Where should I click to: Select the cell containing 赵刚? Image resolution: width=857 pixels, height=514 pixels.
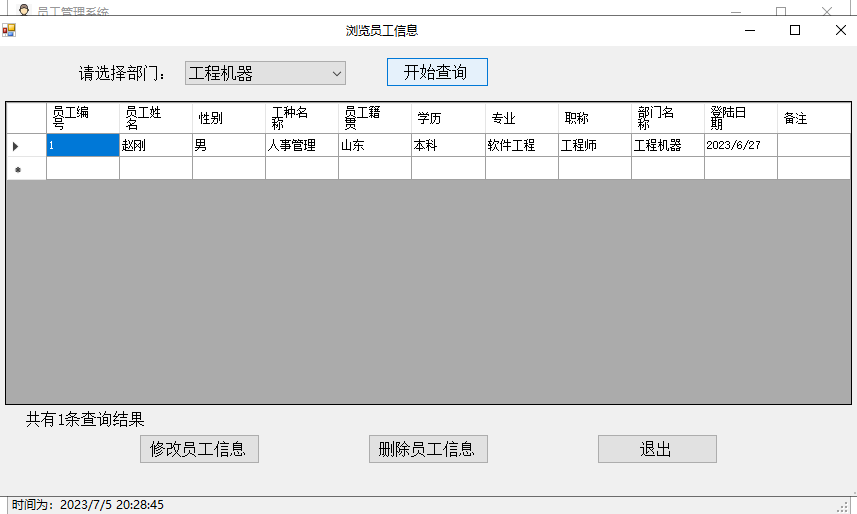(x=155, y=145)
